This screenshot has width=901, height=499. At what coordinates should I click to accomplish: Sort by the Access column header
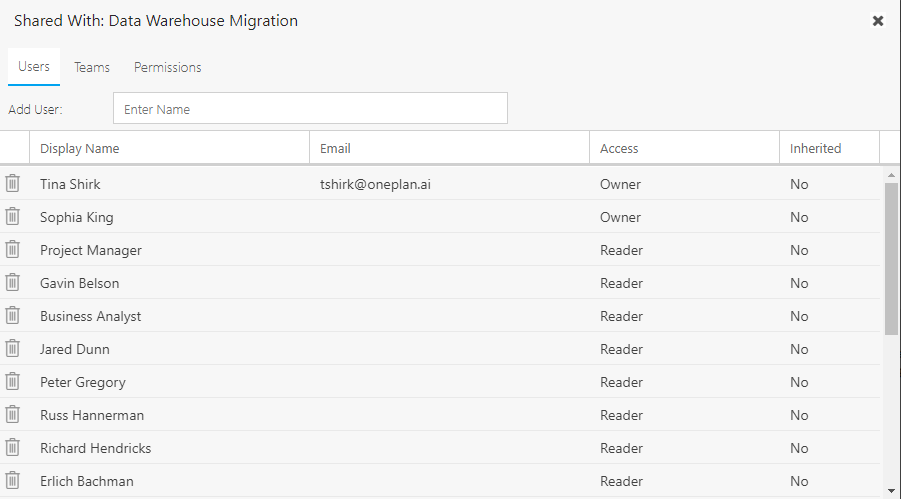coord(684,148)
